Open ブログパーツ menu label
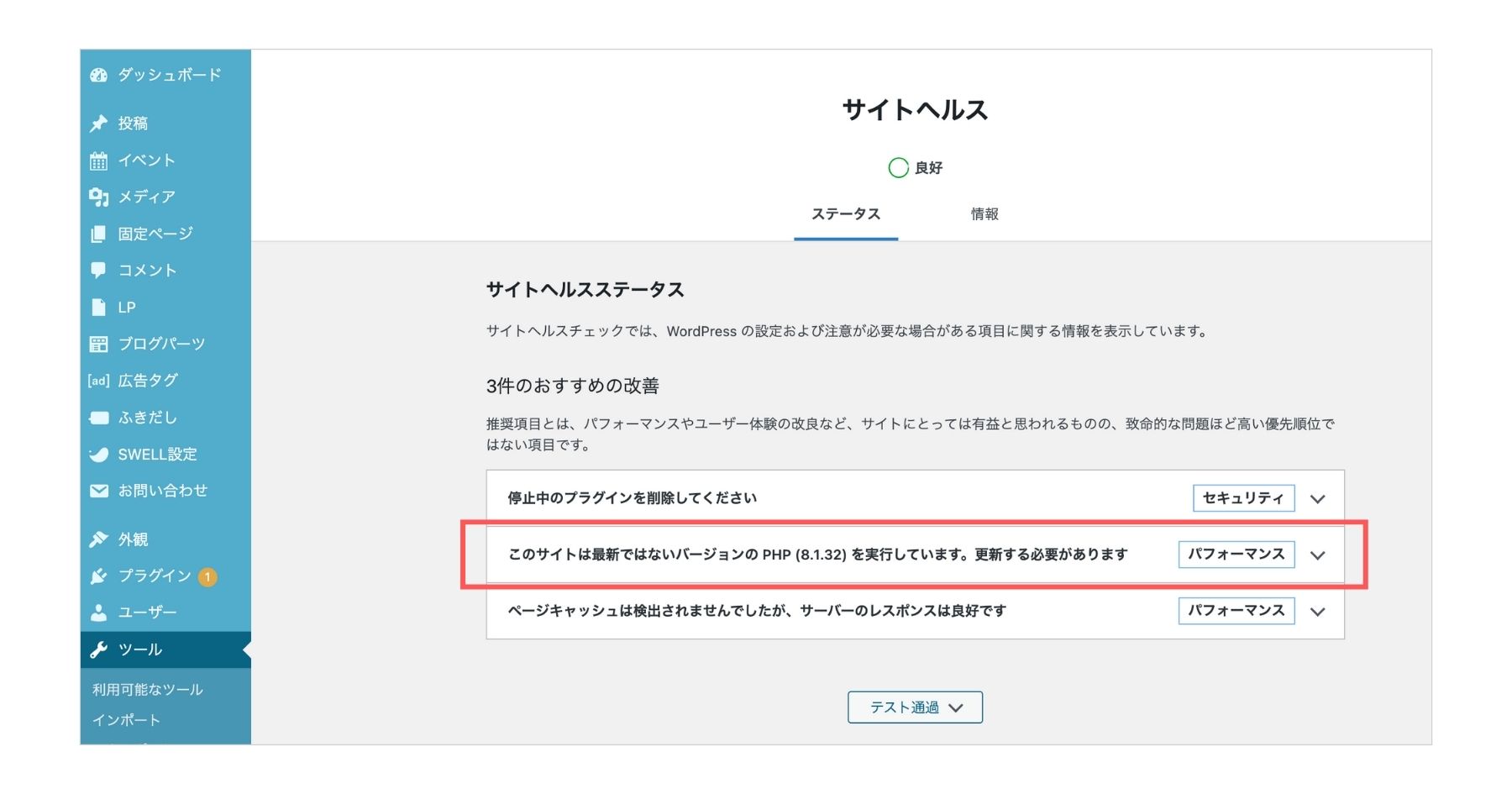 [161, 344]
